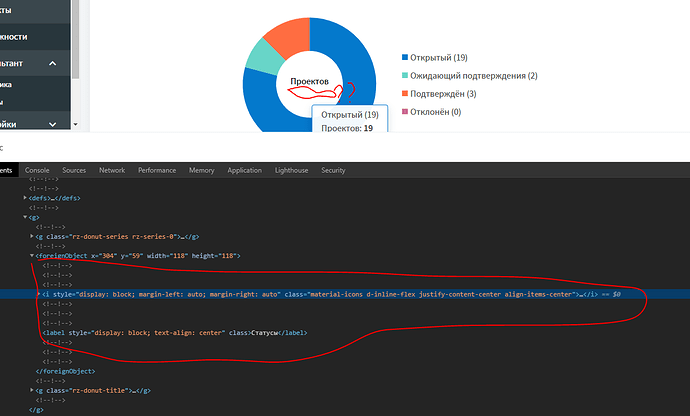Click the Открытый (19) legend label

click(439, 58)
